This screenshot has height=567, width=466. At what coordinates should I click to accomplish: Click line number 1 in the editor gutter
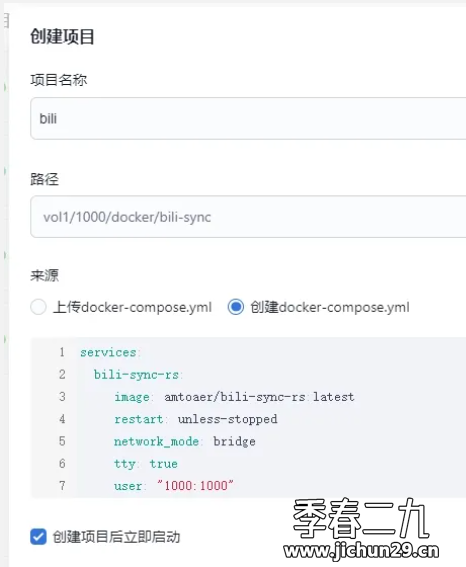tap(62, 352)
